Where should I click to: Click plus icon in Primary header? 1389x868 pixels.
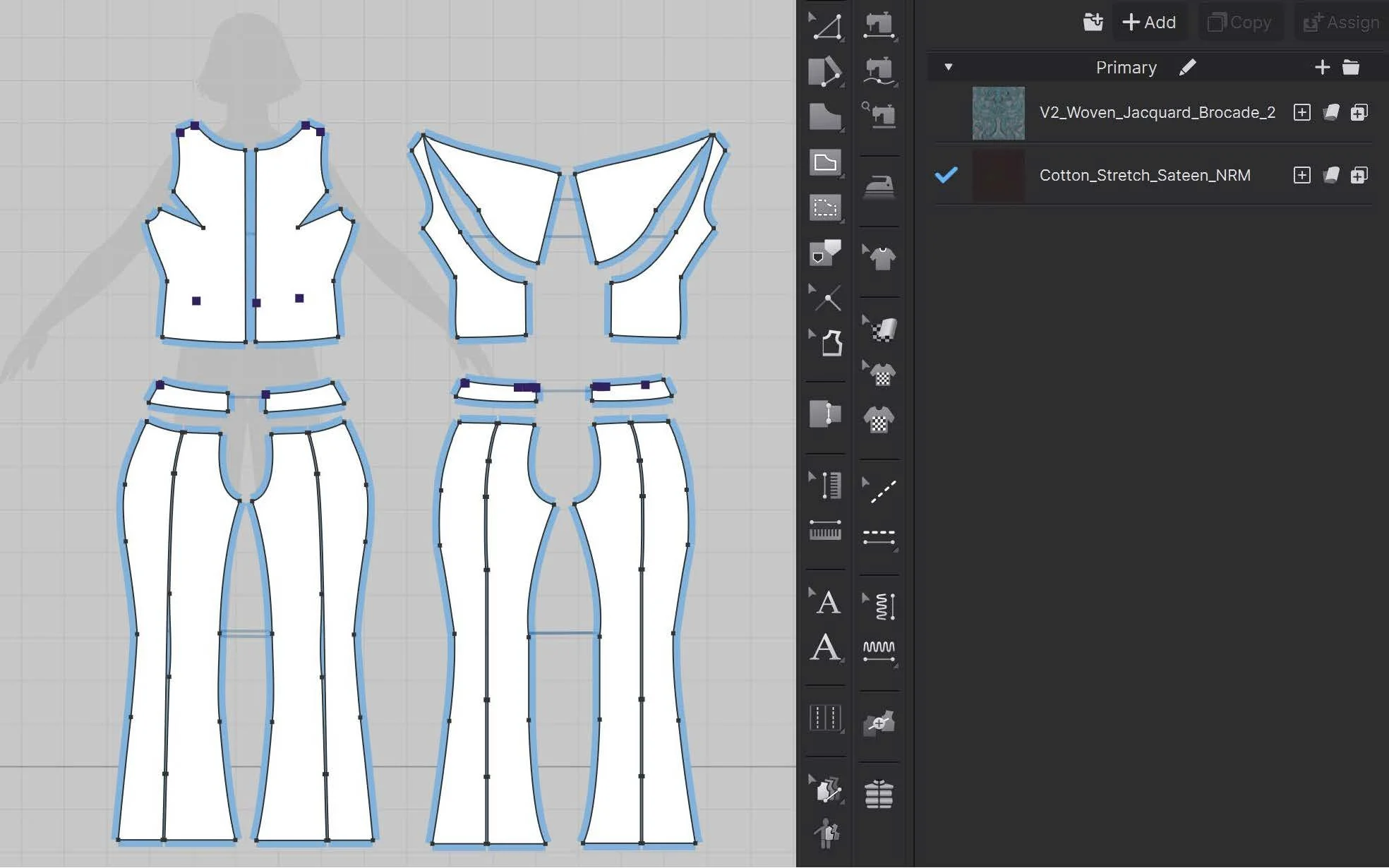pos(1322,67)
